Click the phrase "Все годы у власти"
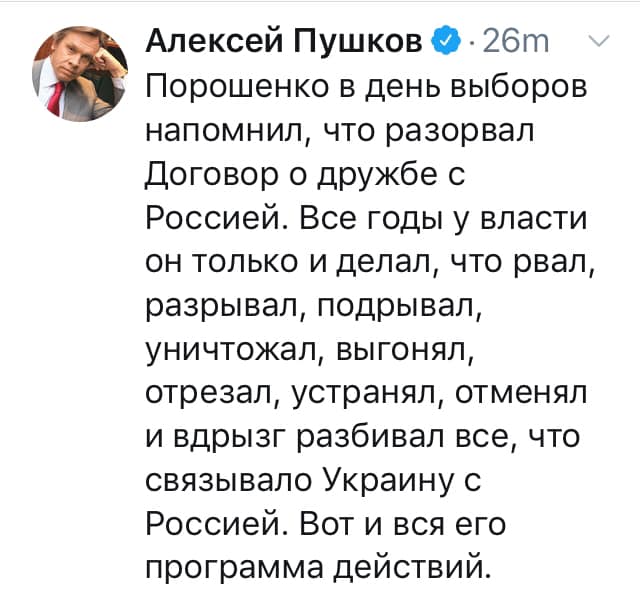Screen dimensions: 640x600 [443, 220]
